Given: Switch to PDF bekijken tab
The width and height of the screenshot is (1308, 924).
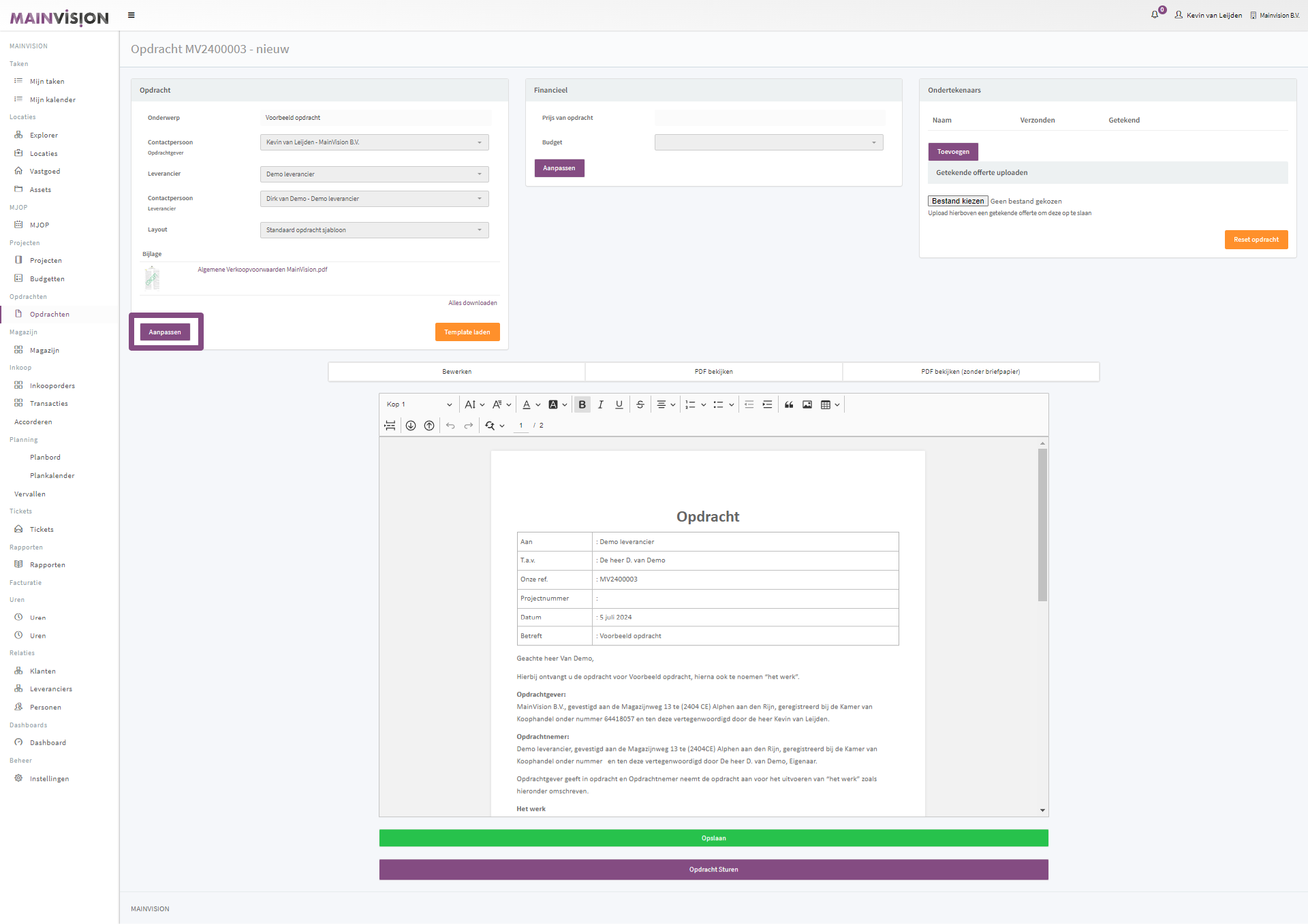Looking at the screenshot, I should [713, 372].
